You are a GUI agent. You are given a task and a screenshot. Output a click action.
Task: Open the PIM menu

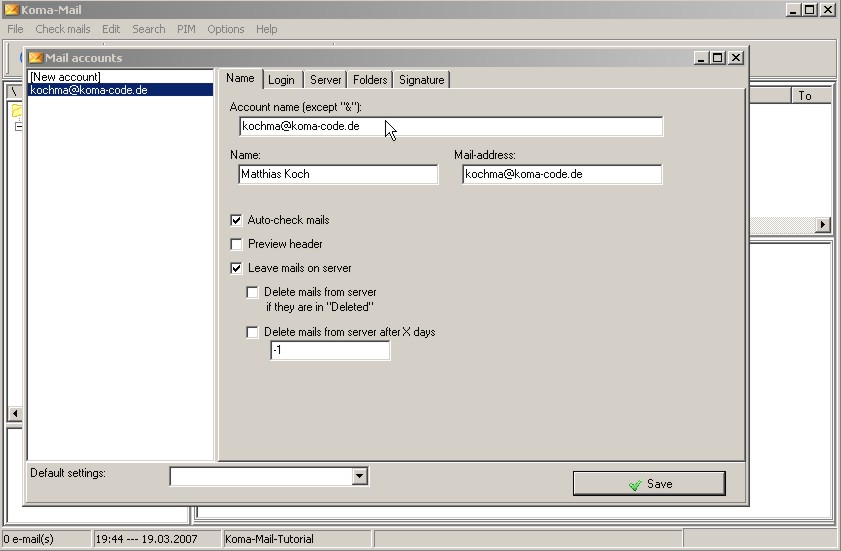tap(186, 29)
